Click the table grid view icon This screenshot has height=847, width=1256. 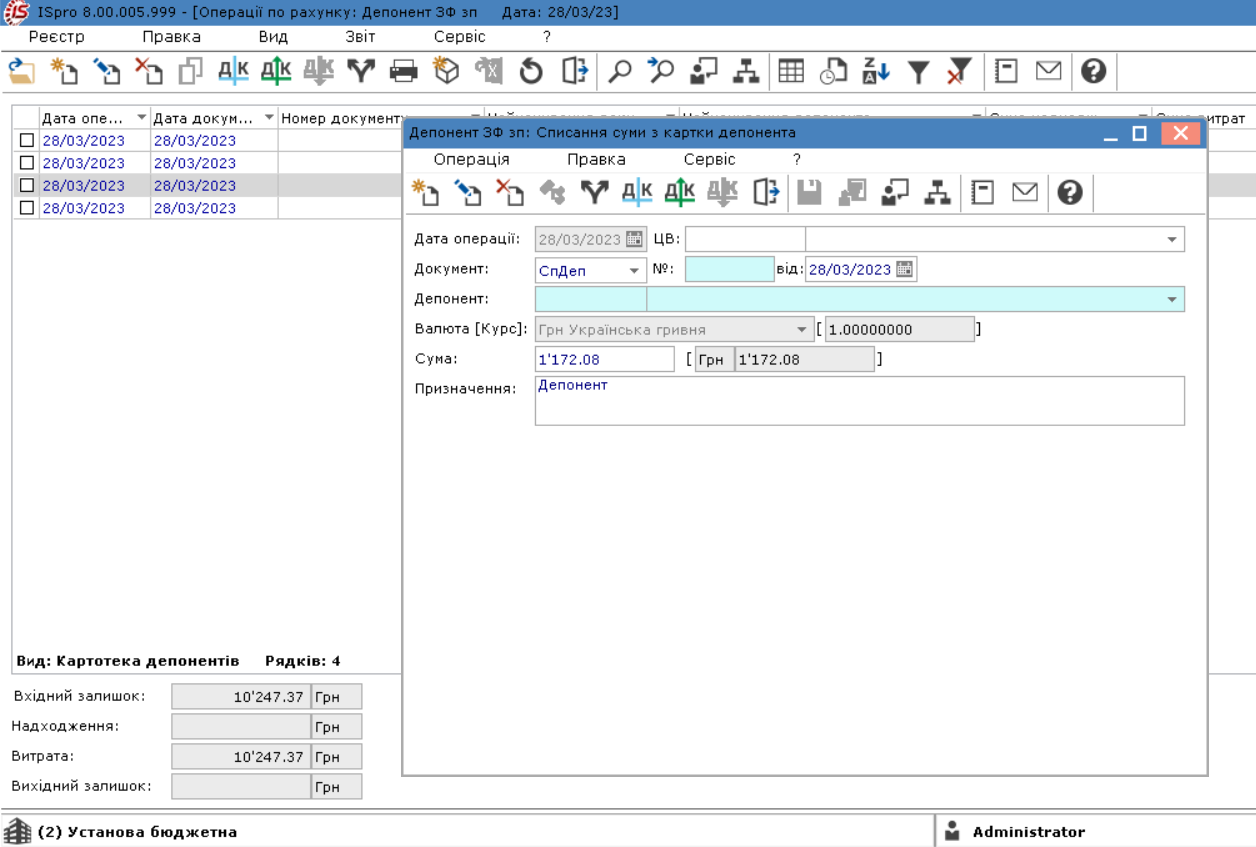tap(791, 71)
